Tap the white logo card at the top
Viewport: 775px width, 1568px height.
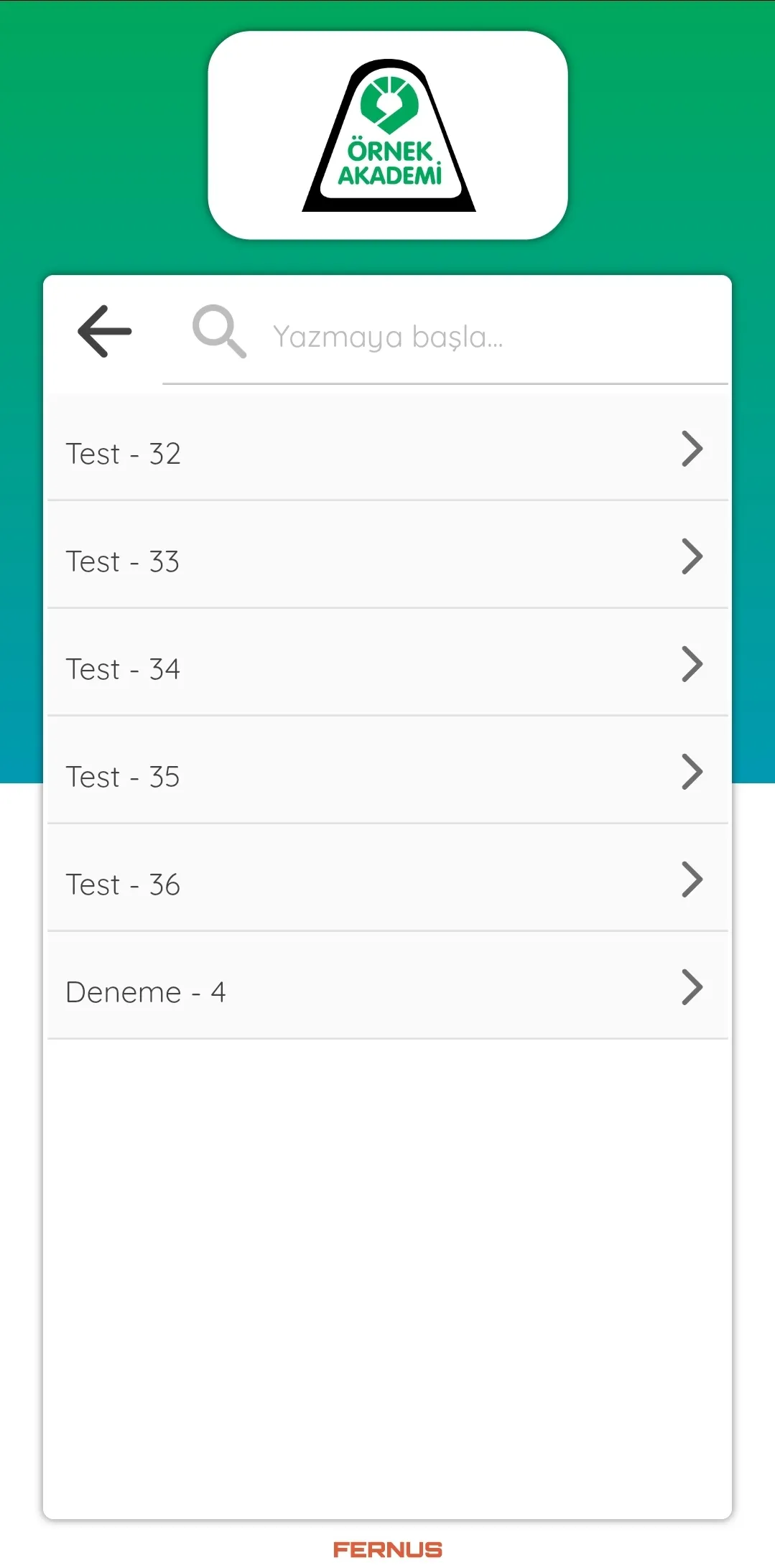pos(388,135)
